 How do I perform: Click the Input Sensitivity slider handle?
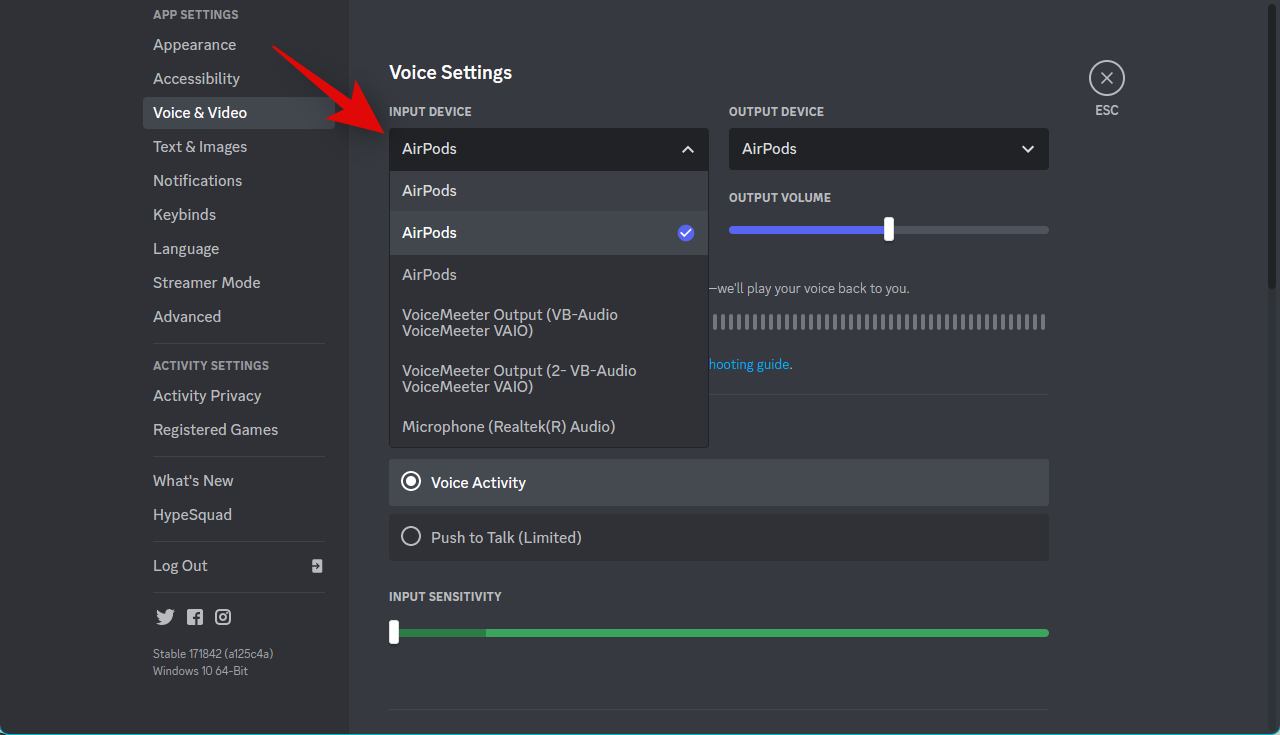click(394, 632)
